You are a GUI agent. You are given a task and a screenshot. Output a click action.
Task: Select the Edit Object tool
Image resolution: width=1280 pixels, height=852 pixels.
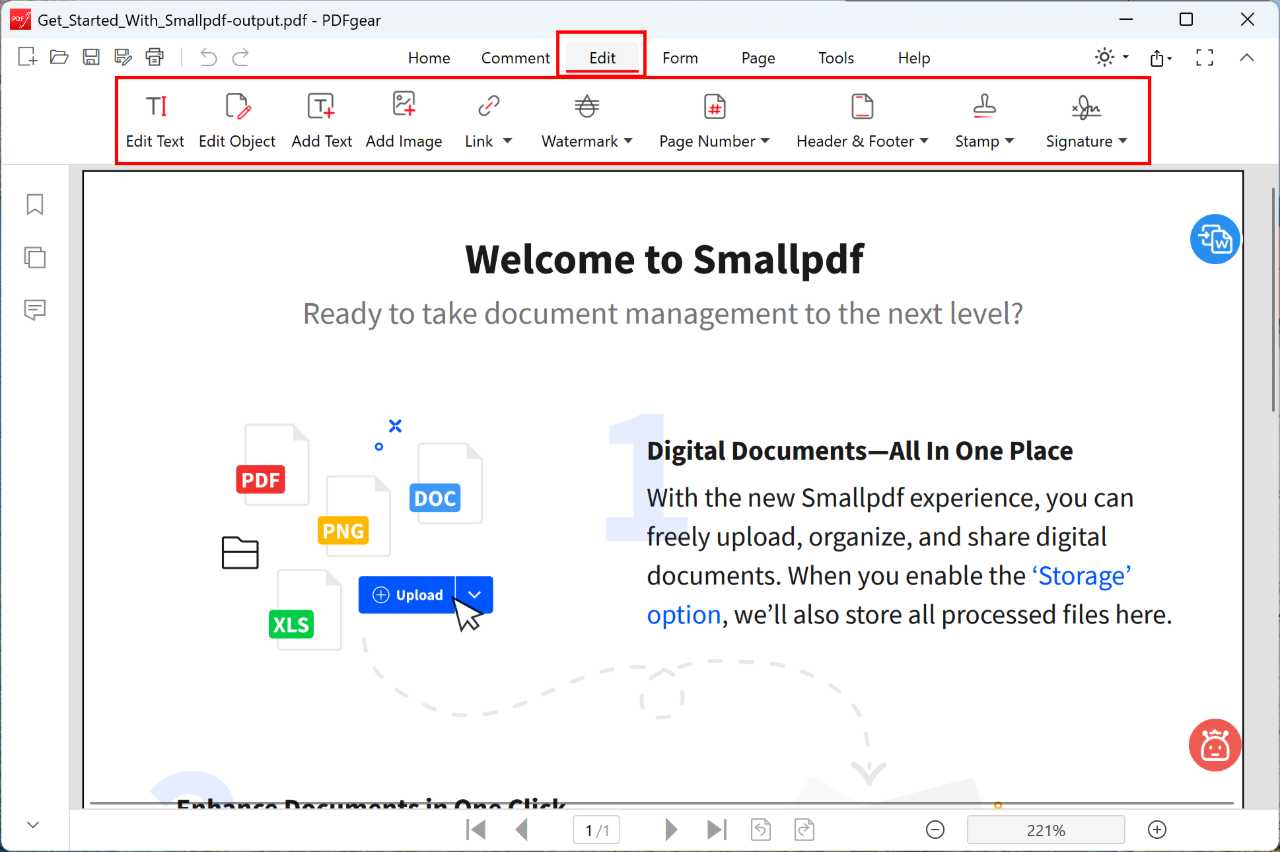(237, 120)
